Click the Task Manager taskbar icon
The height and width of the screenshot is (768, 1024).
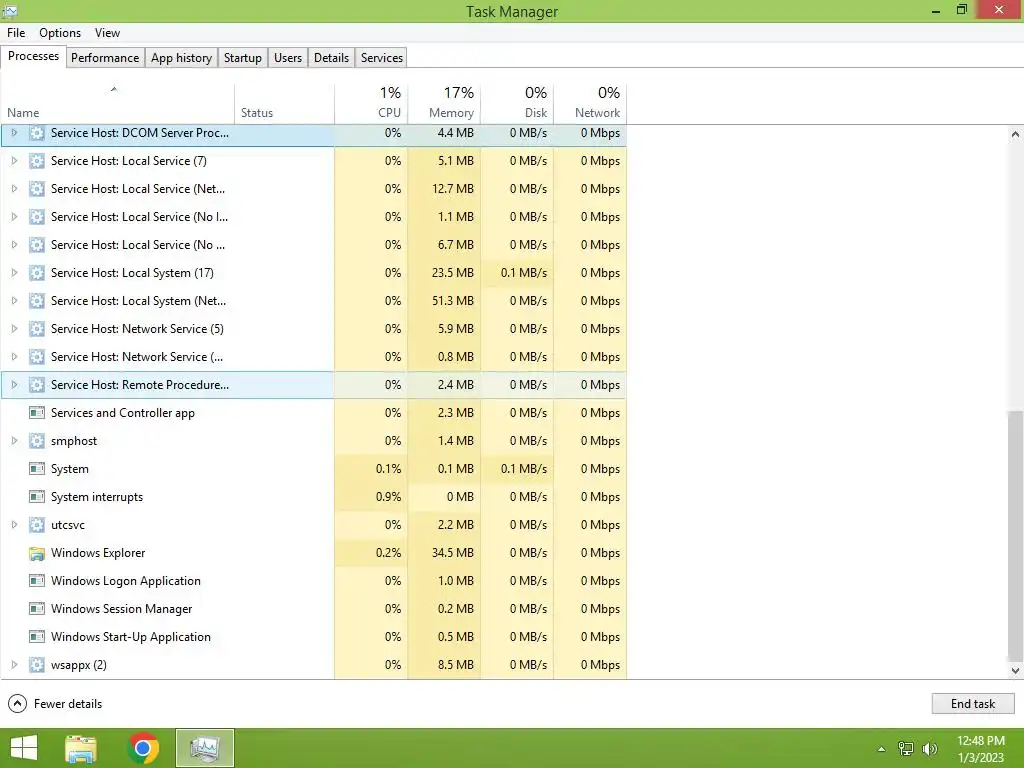click(205, 748)
